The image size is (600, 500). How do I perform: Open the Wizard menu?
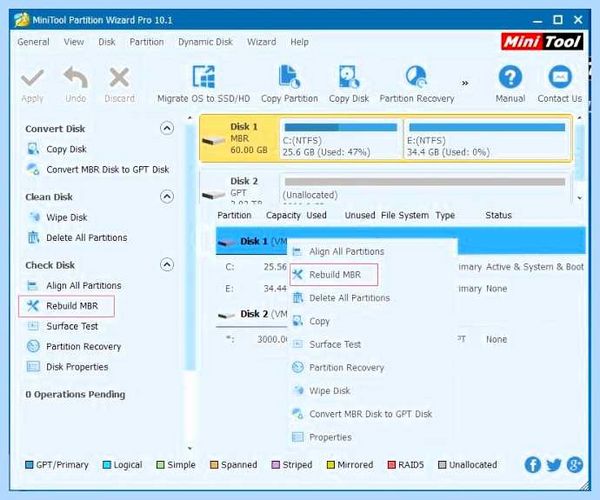(261, 42)
